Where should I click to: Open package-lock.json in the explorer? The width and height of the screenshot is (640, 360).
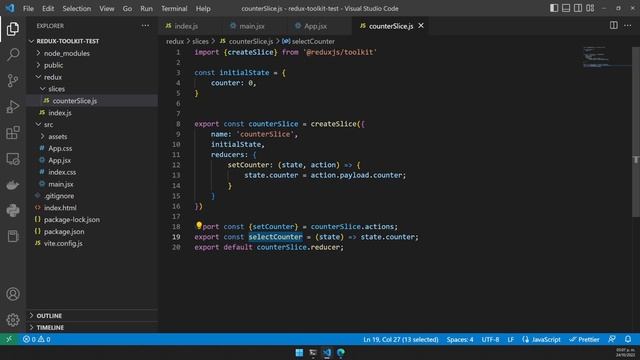tap(71, 220)
